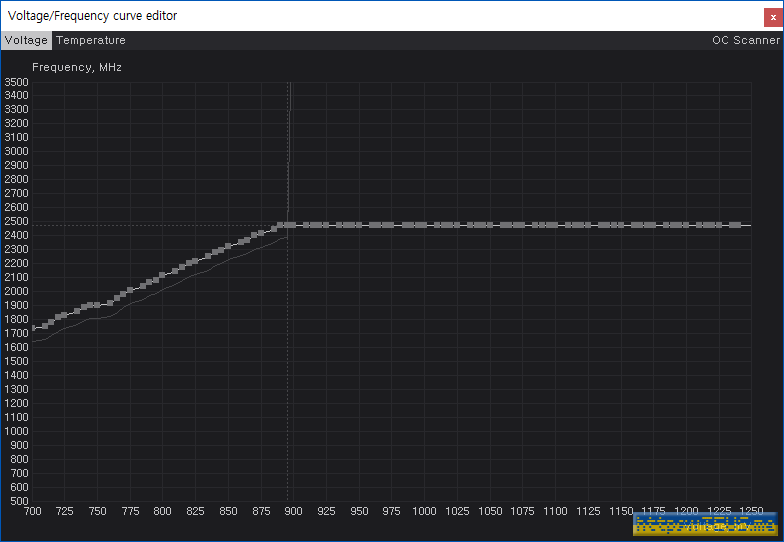Select the curve point above 750 mV
784x542 pixels.
pyautogui.click(x=98, y=304)
